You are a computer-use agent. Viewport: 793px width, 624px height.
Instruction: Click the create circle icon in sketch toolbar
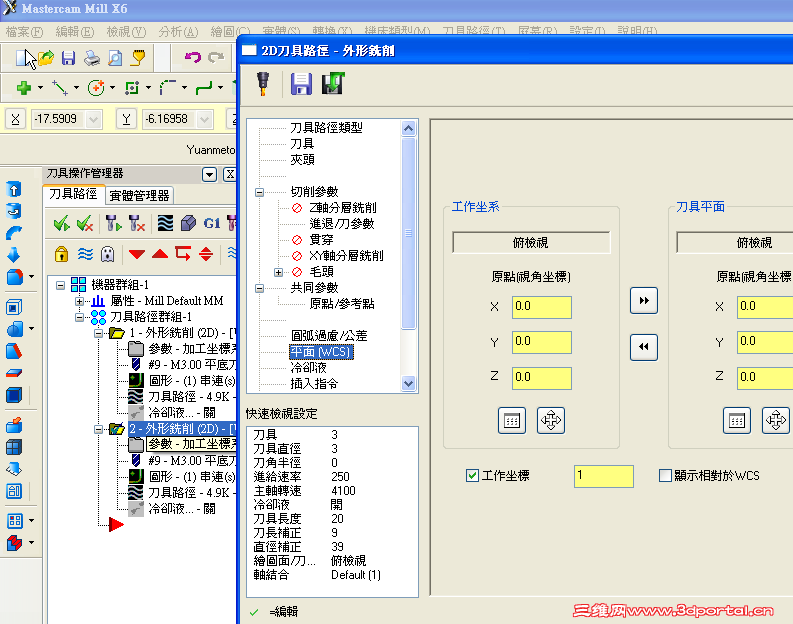(x=96, y=88)
